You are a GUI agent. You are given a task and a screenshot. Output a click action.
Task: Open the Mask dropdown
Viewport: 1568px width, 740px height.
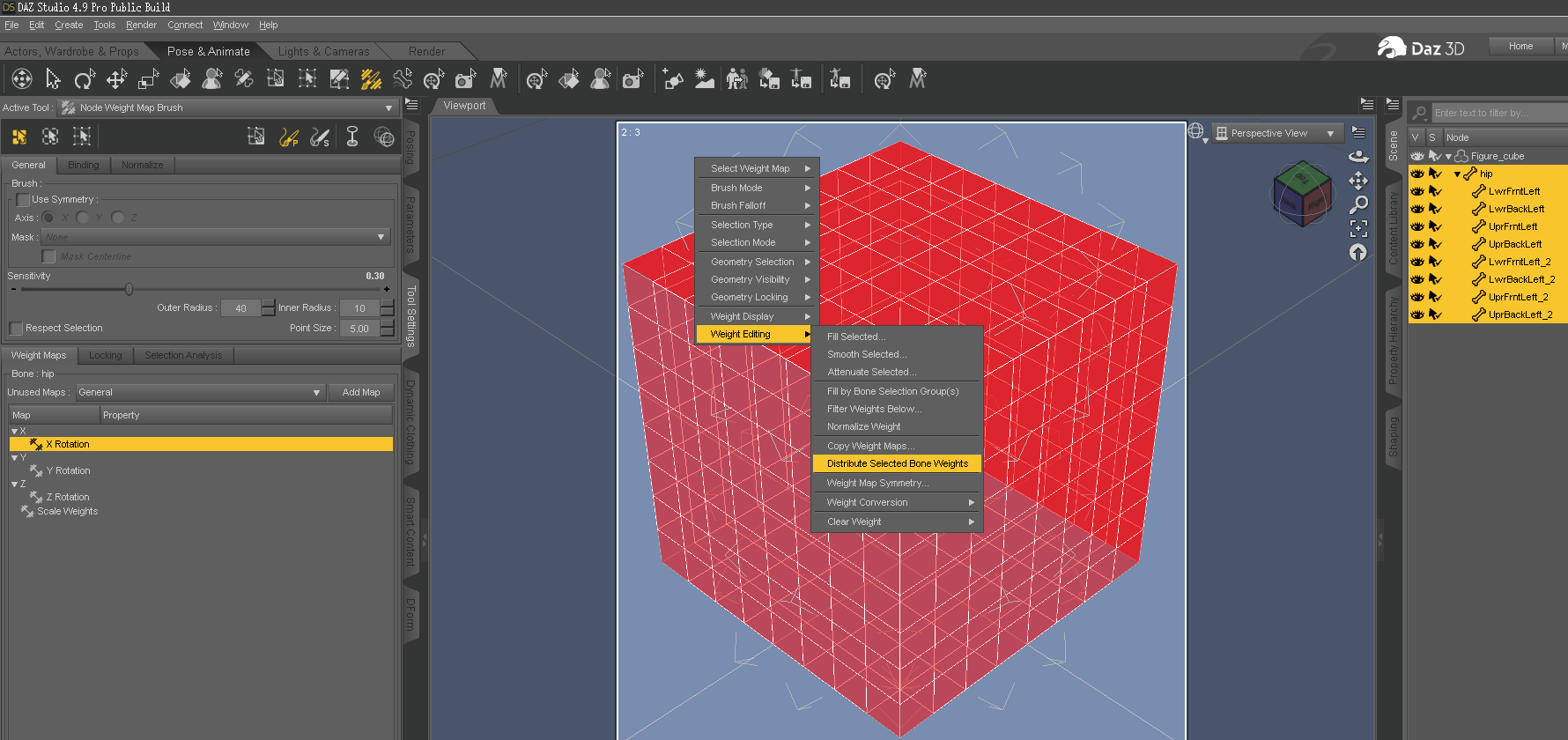pyautogui.click(x=215, y=237)
